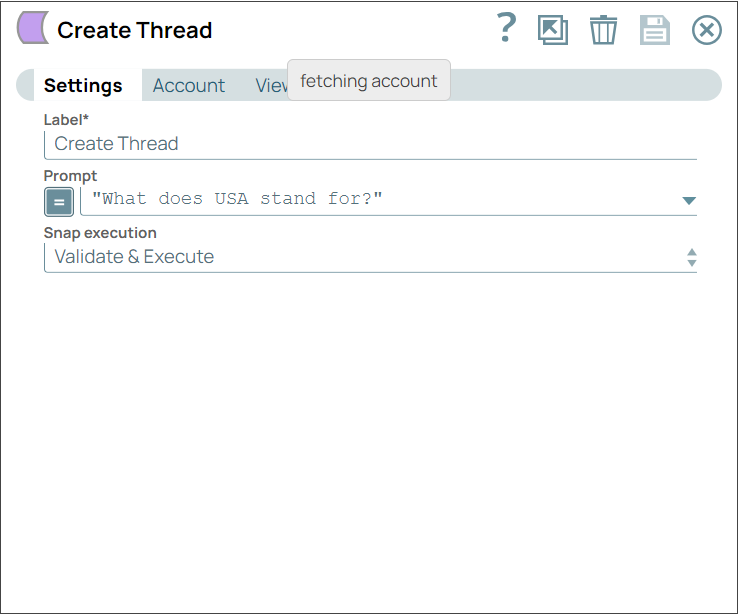Edit the Label field Create Thread
Viewport: 738px width, 614px height.
coord(370,144)
